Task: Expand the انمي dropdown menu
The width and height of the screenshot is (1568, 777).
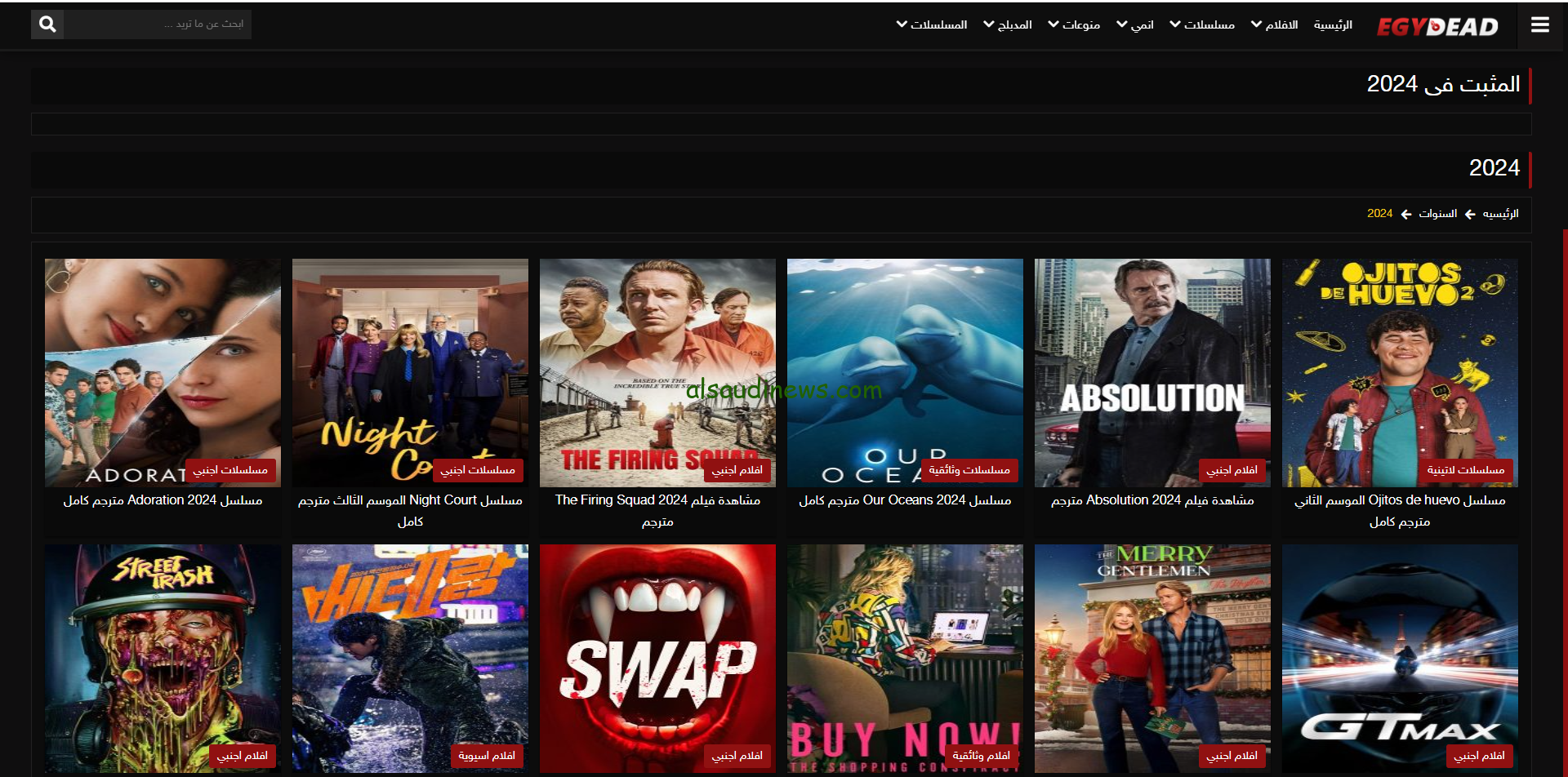Action: [1135, 25]
